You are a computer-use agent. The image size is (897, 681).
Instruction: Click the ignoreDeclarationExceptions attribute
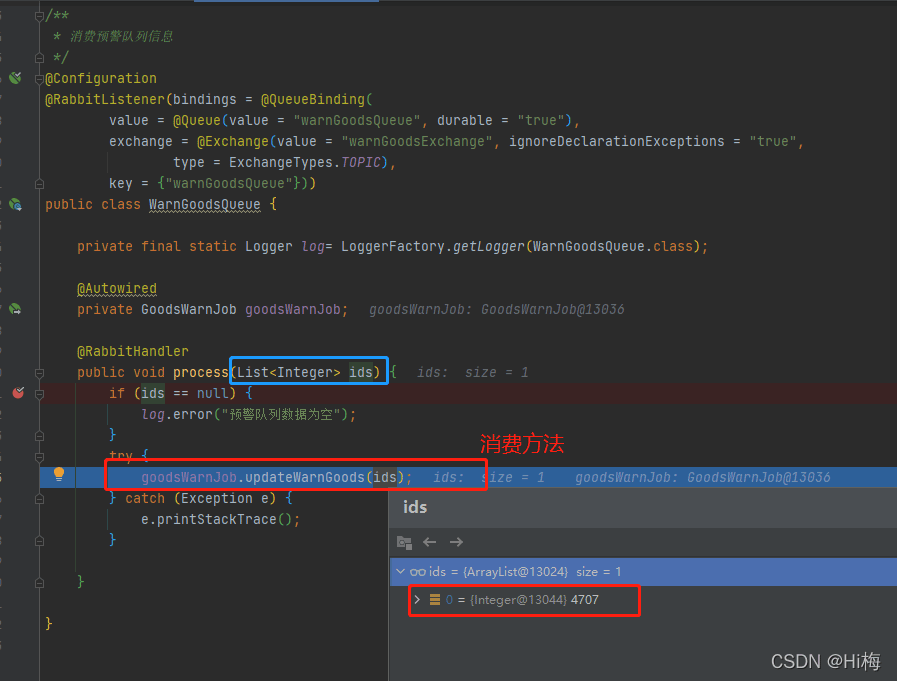617,141
